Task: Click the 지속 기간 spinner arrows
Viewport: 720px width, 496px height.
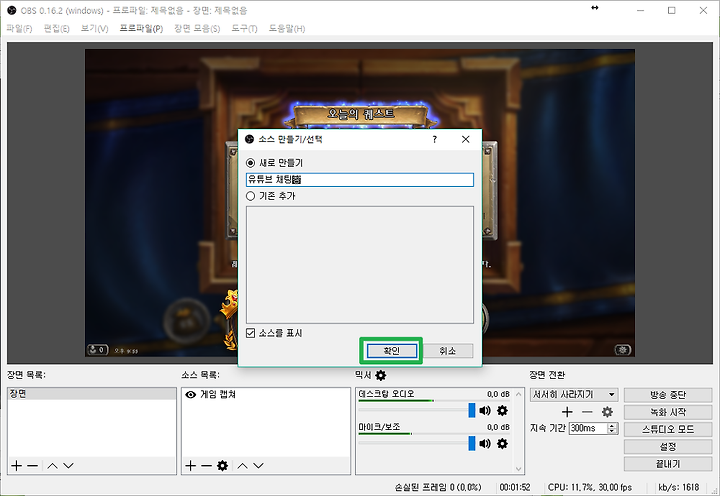Action: [612, 428]
